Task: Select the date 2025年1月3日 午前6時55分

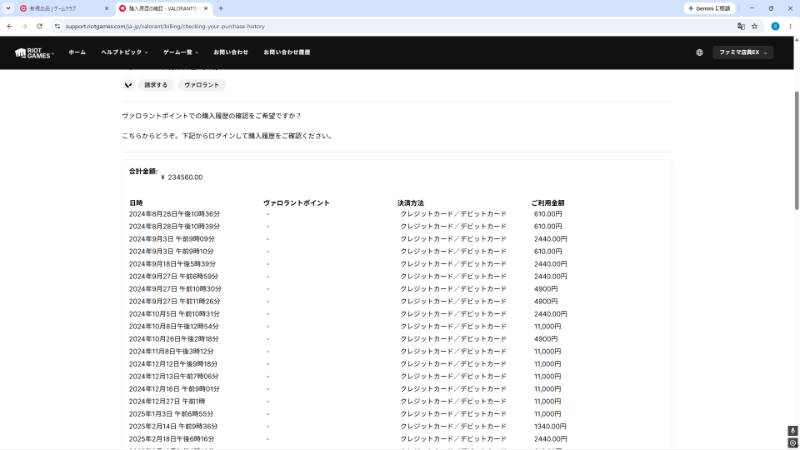Action: 171,414
